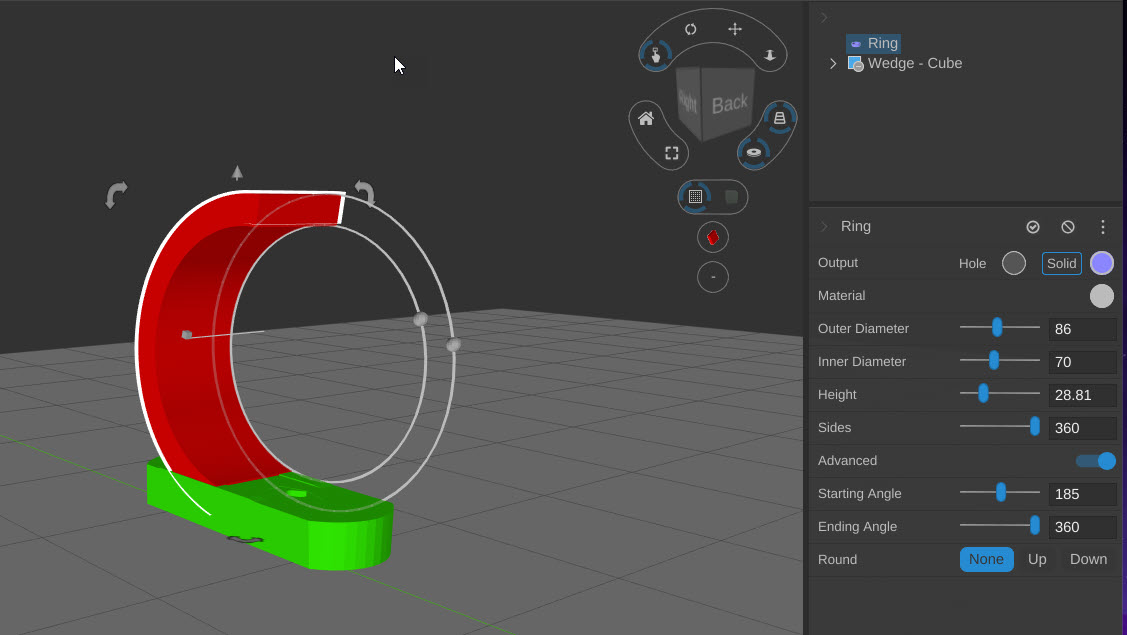Click the touch gesture navigation icon
Screen dimensions: 1127x635
[x=656, y=55]
